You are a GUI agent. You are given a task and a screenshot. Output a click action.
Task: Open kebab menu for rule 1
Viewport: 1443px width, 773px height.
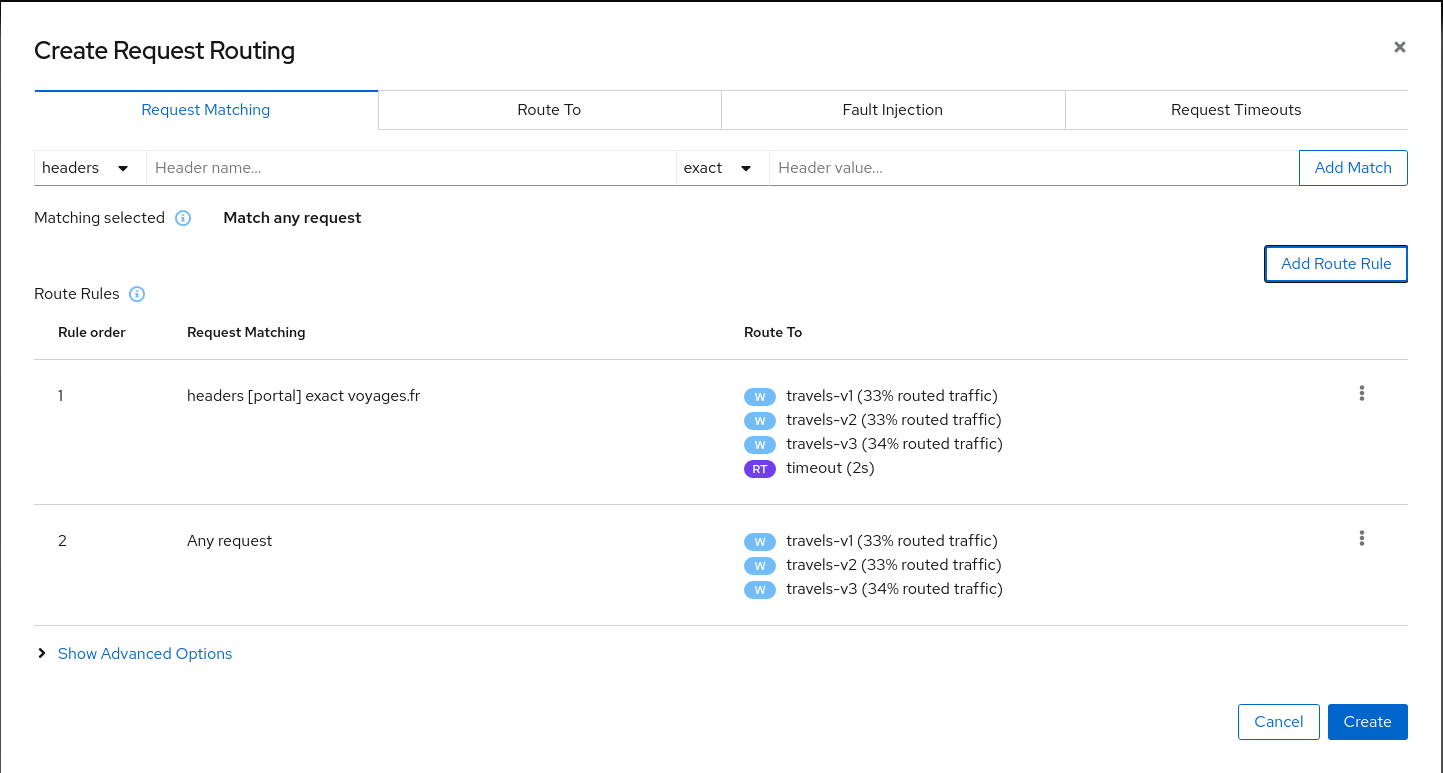[1361, 394]
